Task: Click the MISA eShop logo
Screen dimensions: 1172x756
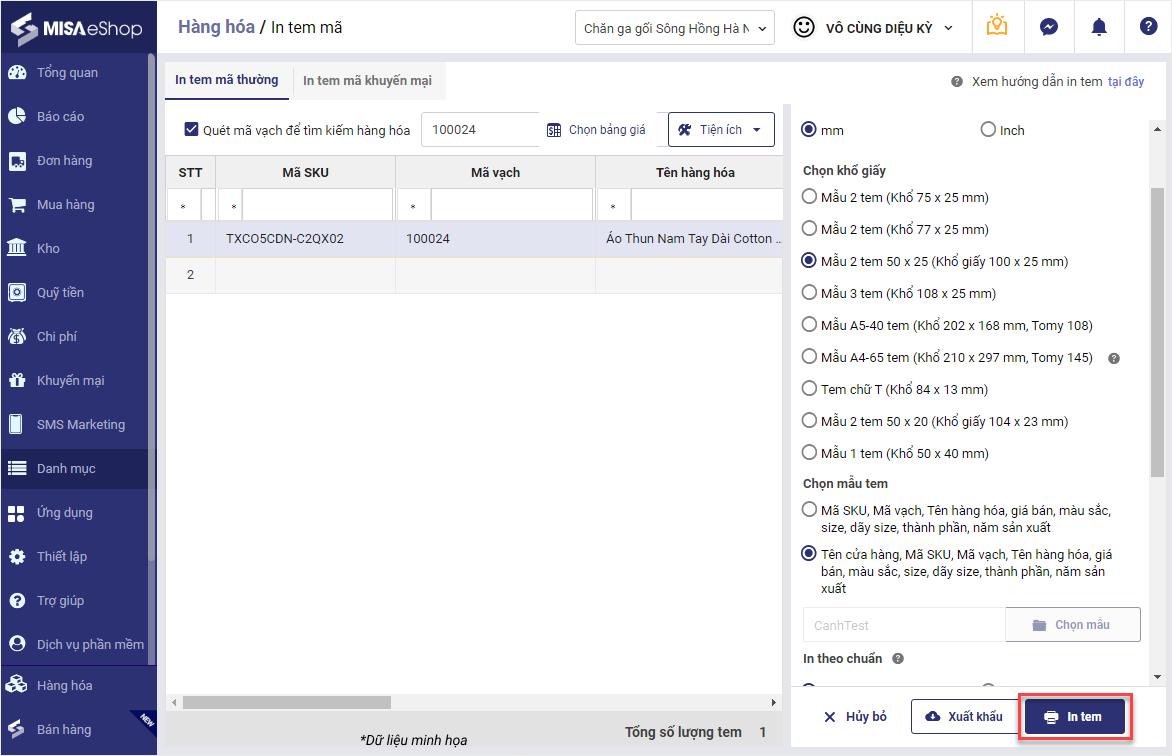Action: point(77,28)
